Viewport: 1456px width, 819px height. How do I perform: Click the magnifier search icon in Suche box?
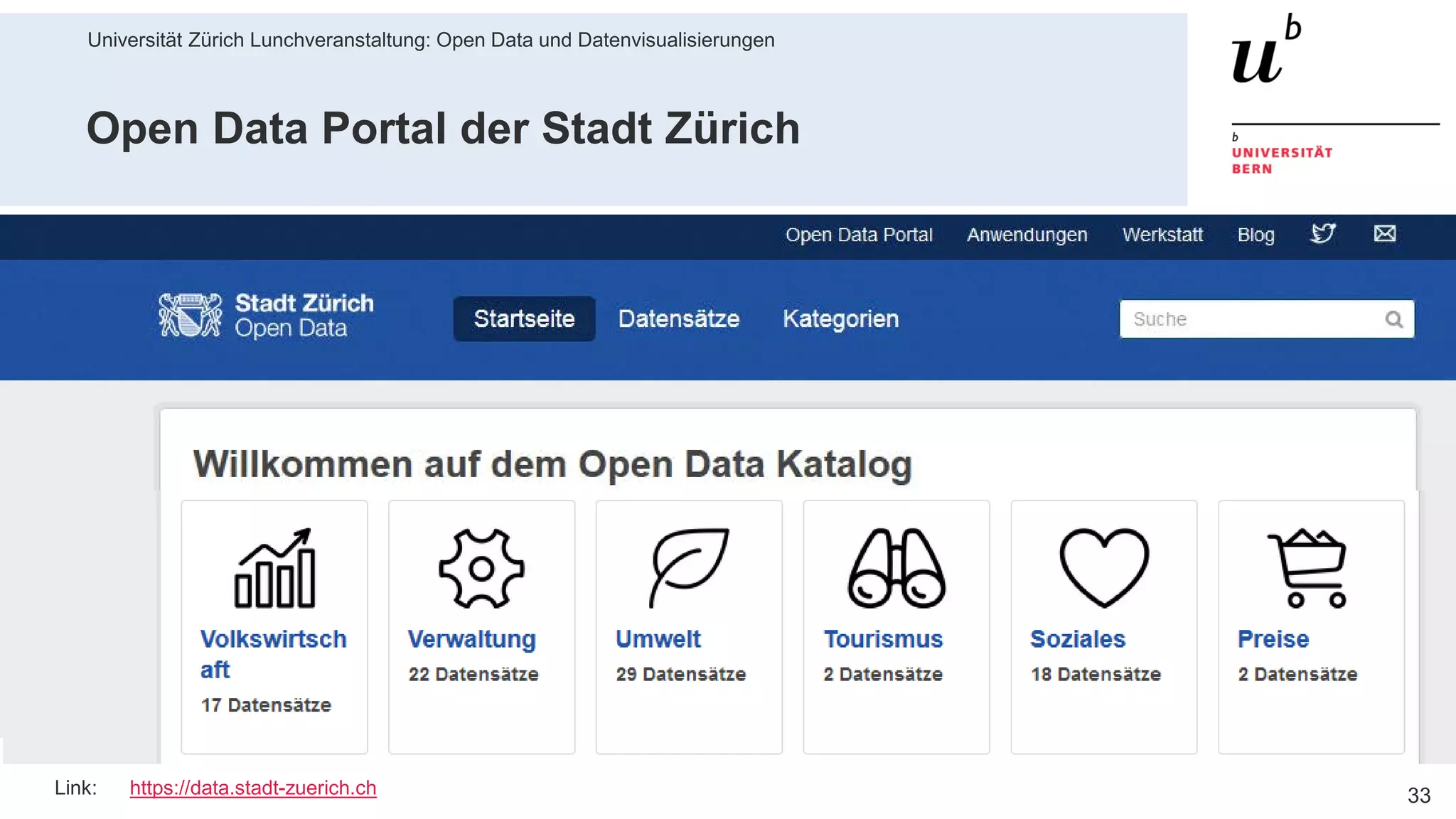point(1393,319)
